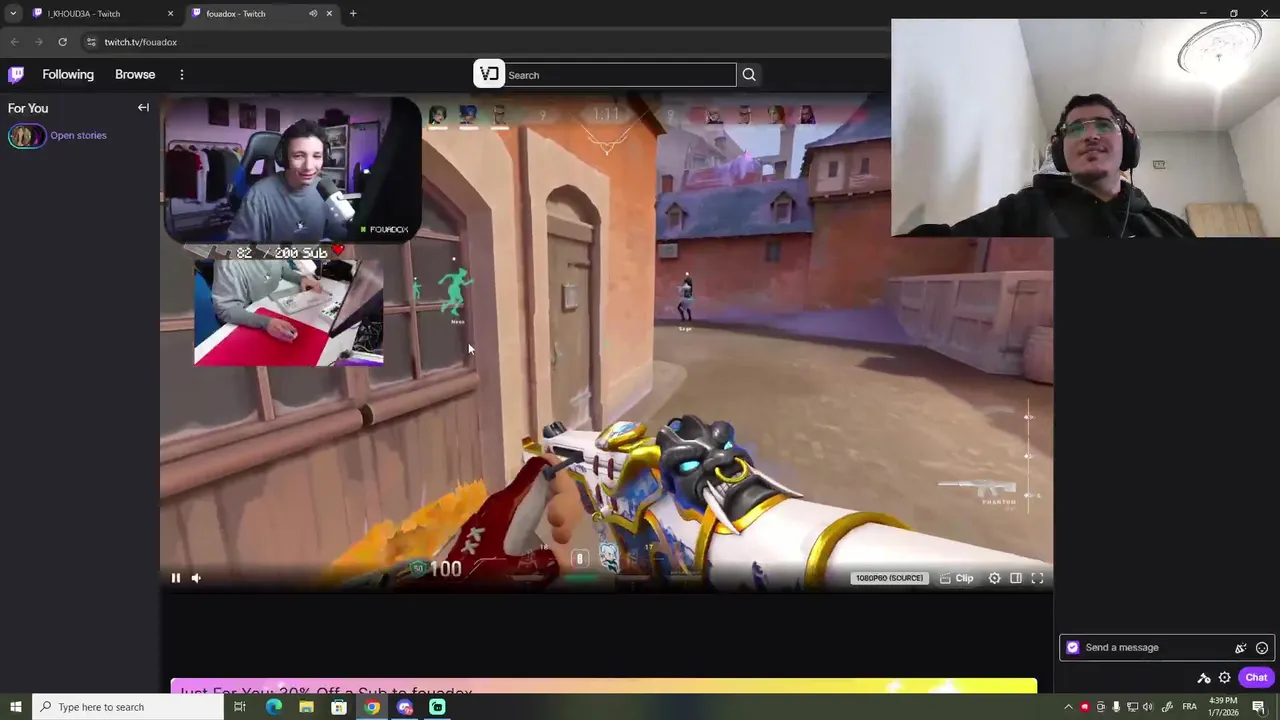Click the microphone tray icon

[x=1116, y=707]
